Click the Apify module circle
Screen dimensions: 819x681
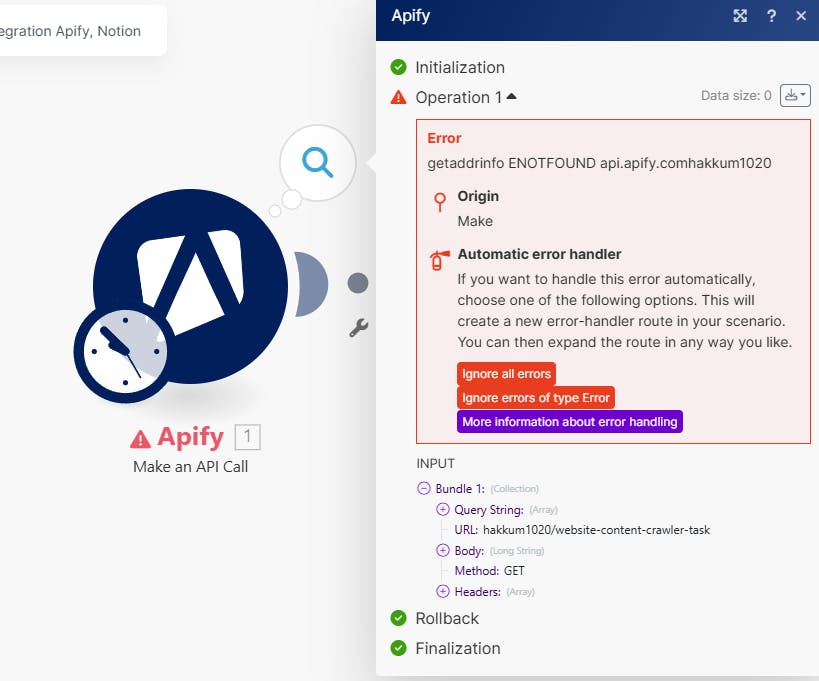pos(191,286)
